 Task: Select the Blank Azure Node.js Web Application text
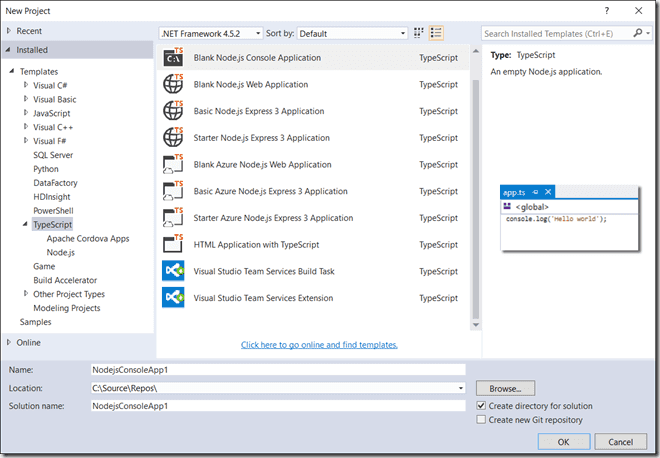[x=262, y=164]
